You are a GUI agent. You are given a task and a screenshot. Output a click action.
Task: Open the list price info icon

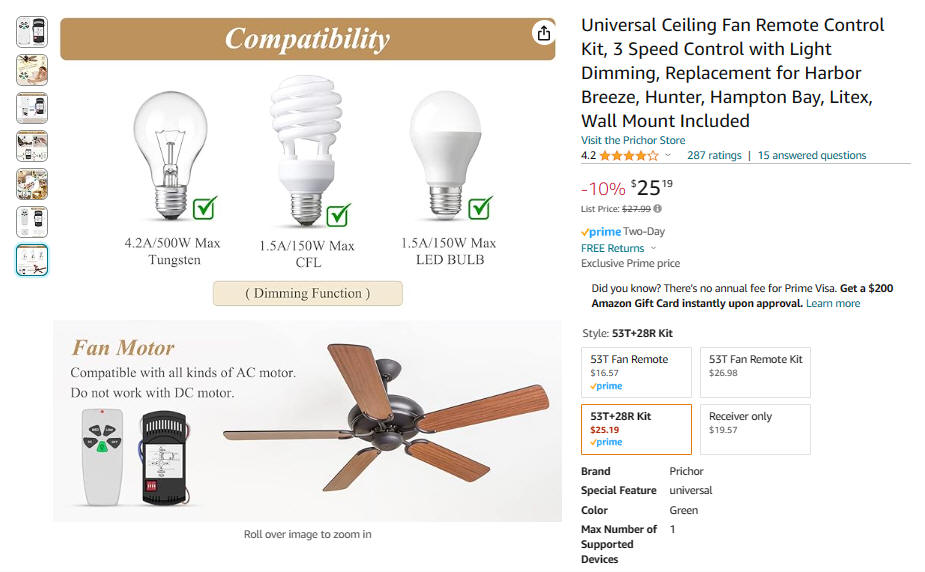[657, 209]
